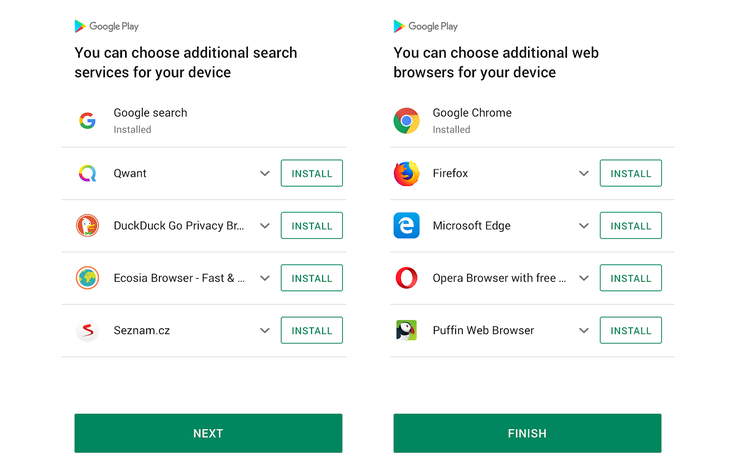Select the 'Opera Browser with free ...' text
736x458 pixels.
click(499, 278)
